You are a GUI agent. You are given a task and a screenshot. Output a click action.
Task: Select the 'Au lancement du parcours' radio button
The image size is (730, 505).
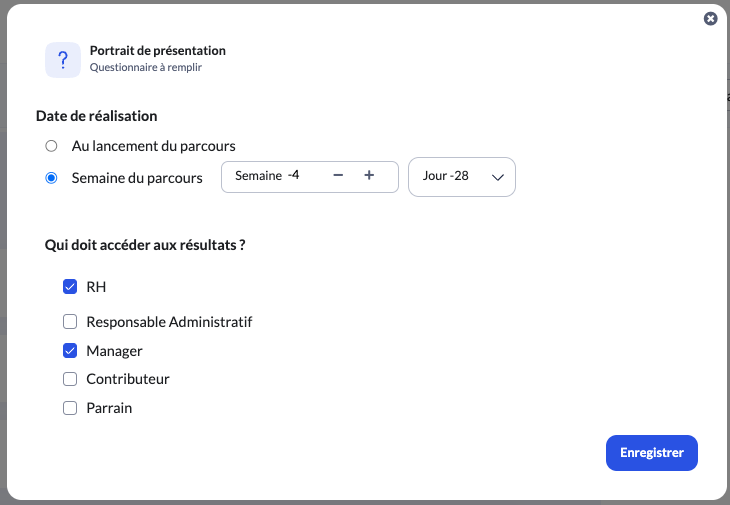coord(51,146)
